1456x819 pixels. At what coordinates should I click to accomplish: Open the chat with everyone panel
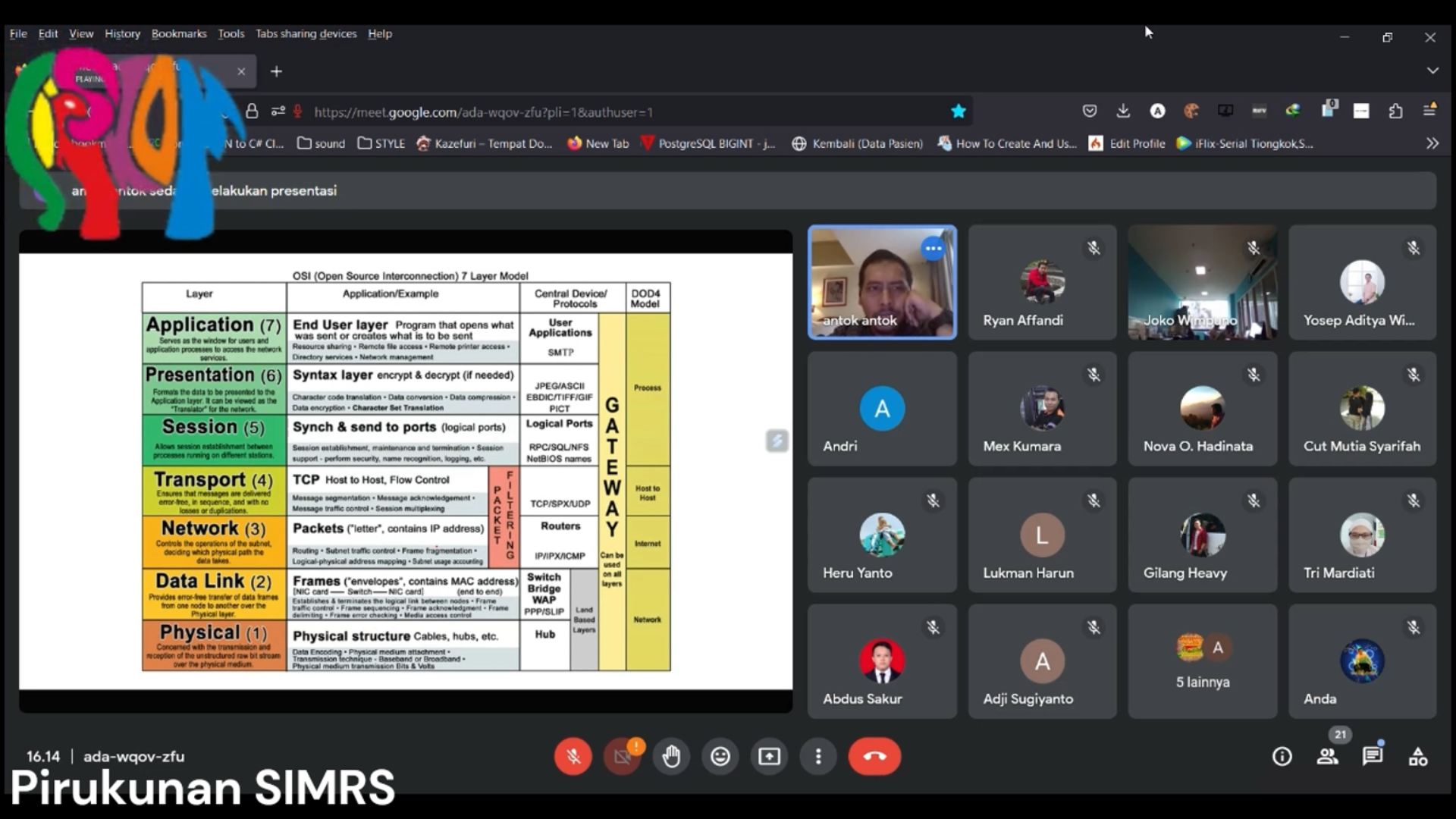click(x=1373, y=756)
